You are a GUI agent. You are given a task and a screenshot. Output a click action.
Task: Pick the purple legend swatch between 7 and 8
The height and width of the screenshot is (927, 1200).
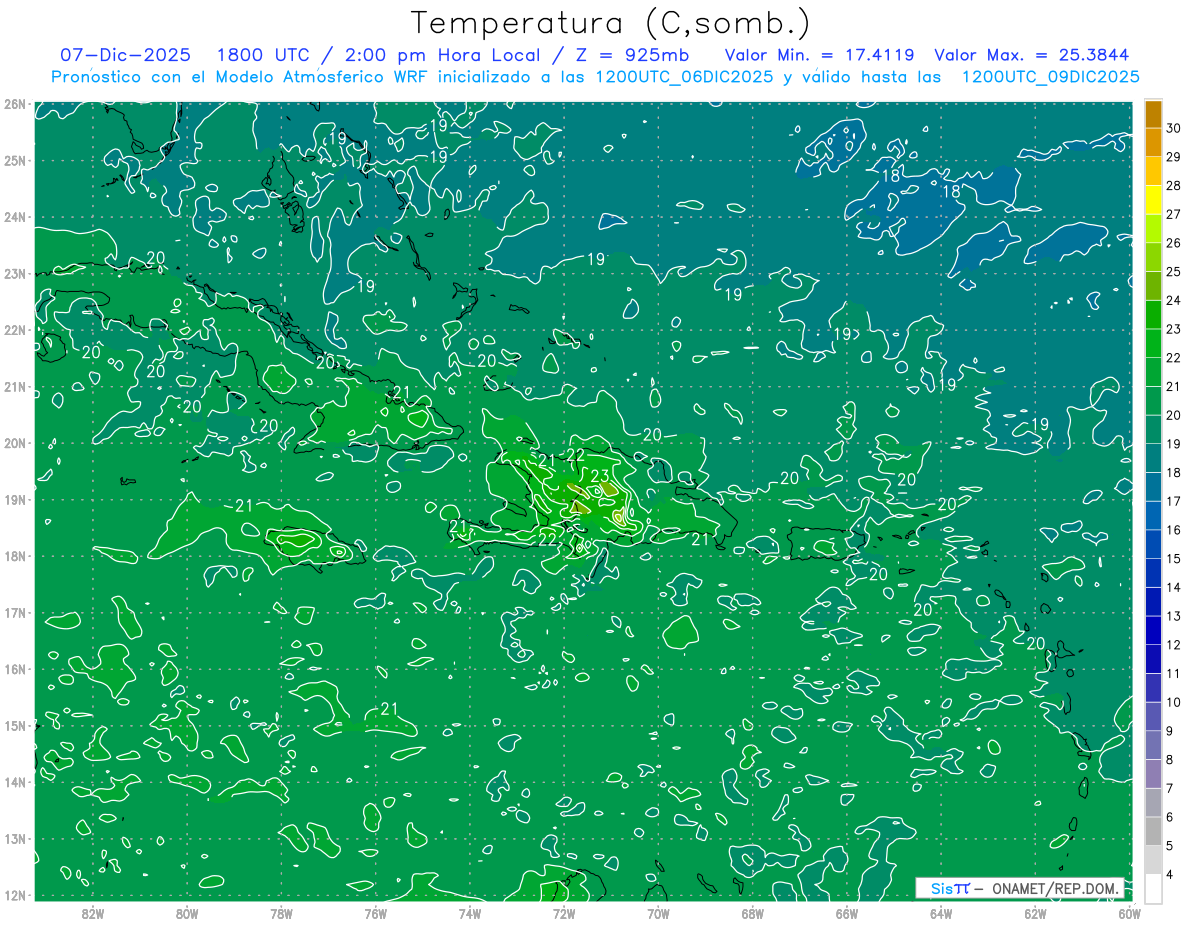pos(1153,774)
